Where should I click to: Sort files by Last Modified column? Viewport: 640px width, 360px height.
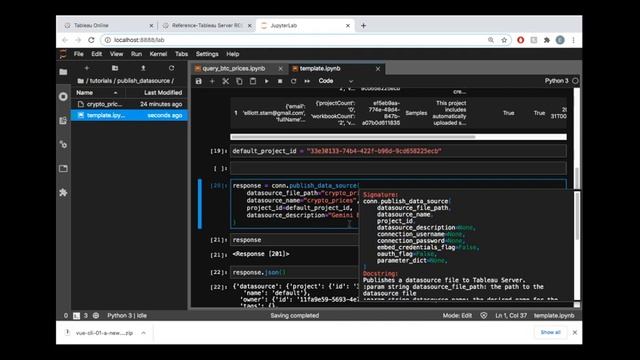point(156,93)
